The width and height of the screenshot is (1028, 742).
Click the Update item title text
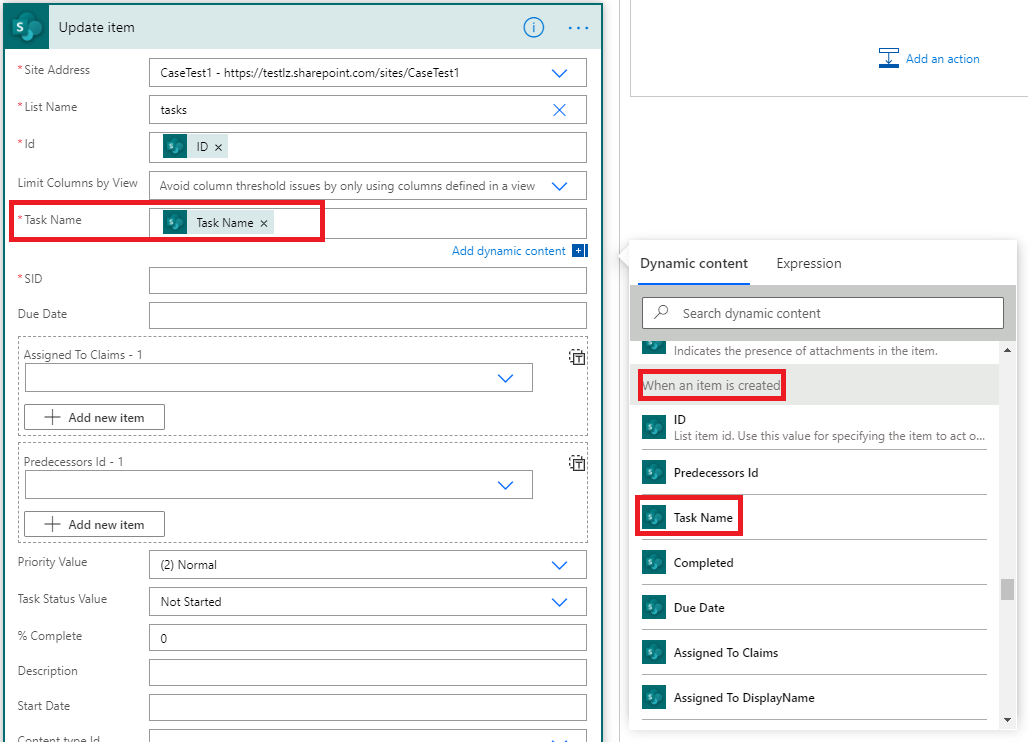[x=96, y=28]
